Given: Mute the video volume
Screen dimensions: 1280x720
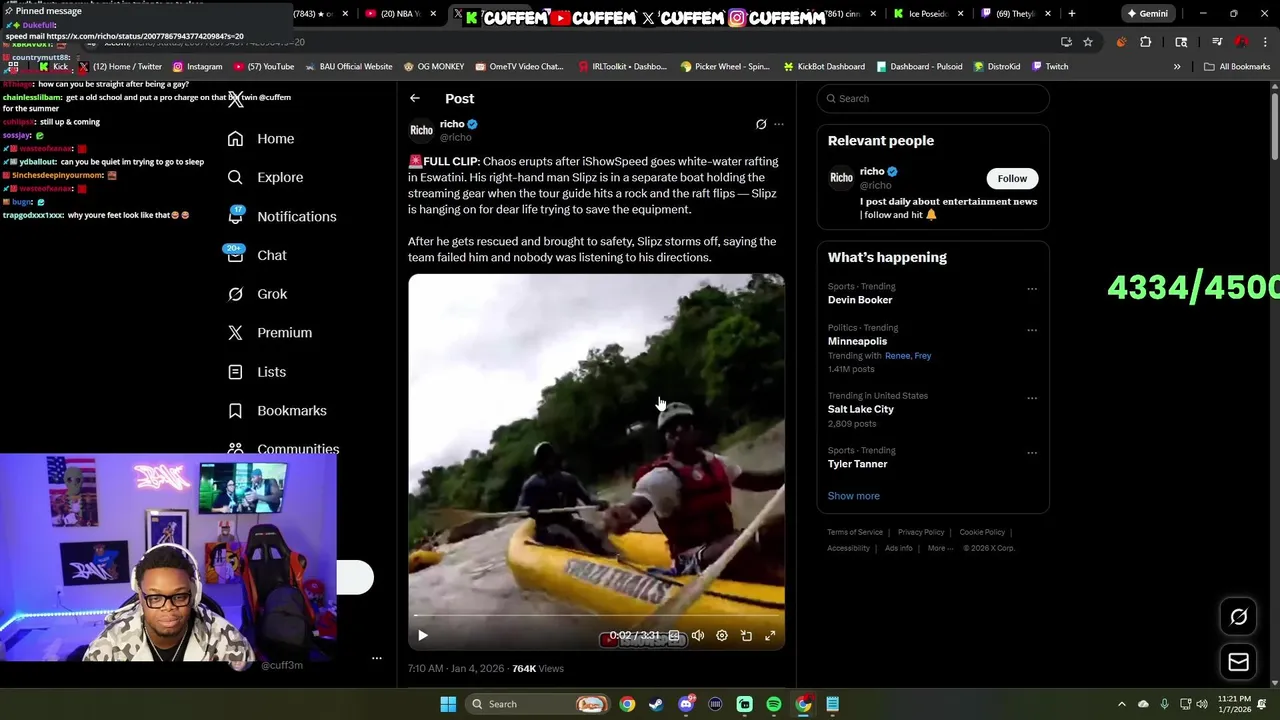Looking at the screenshot, I should [x=698, y=635].
